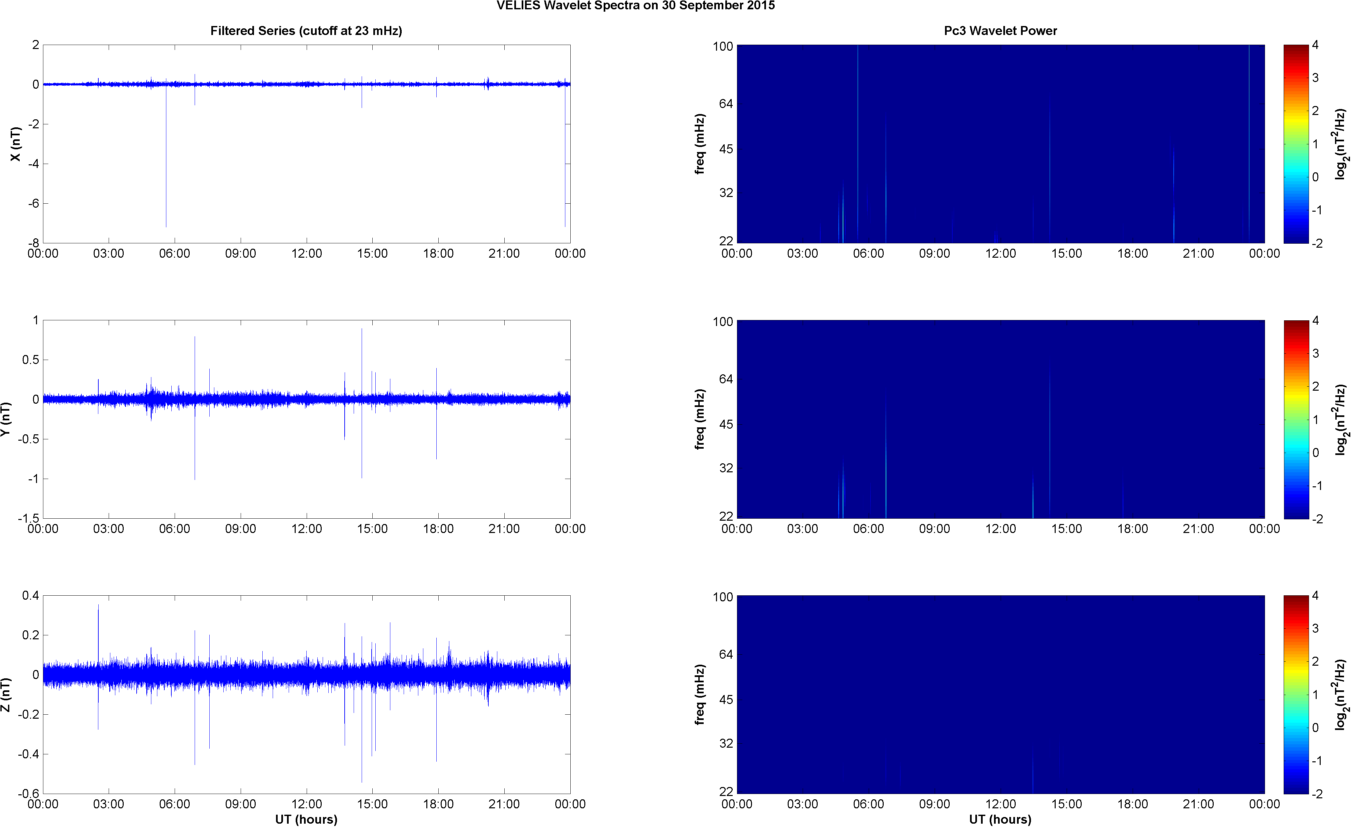This screenshot has width=1351, height=827.
Task: Click the '32' frequency tick on bottom wavelet plot
Action: tap(725, 744)
